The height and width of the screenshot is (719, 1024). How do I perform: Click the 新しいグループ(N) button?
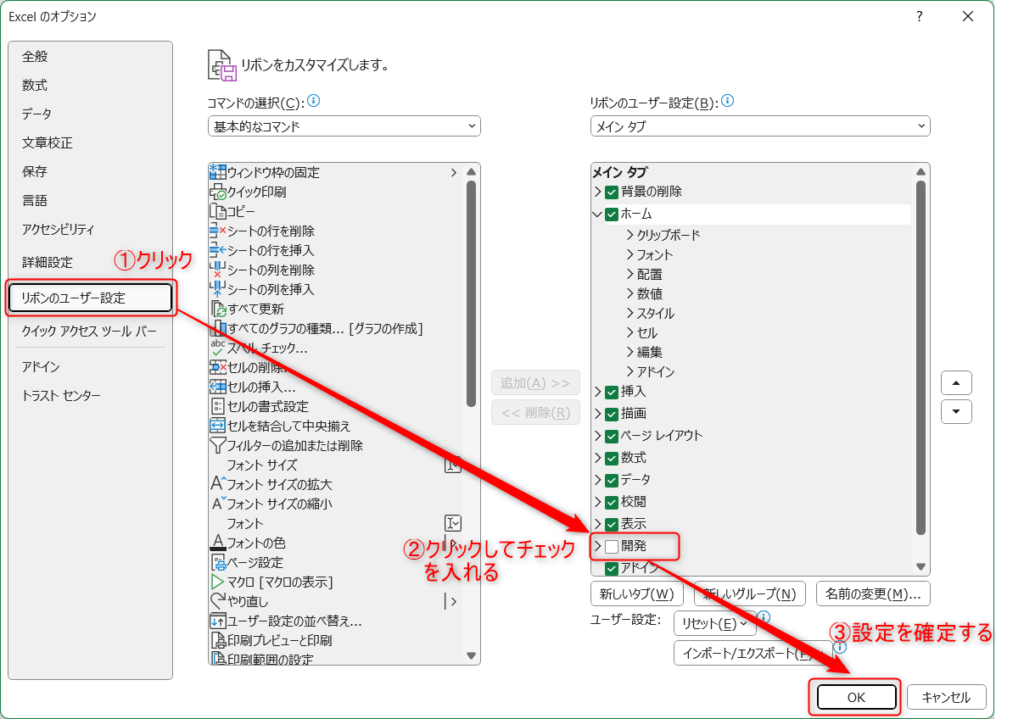click(750, 594)
